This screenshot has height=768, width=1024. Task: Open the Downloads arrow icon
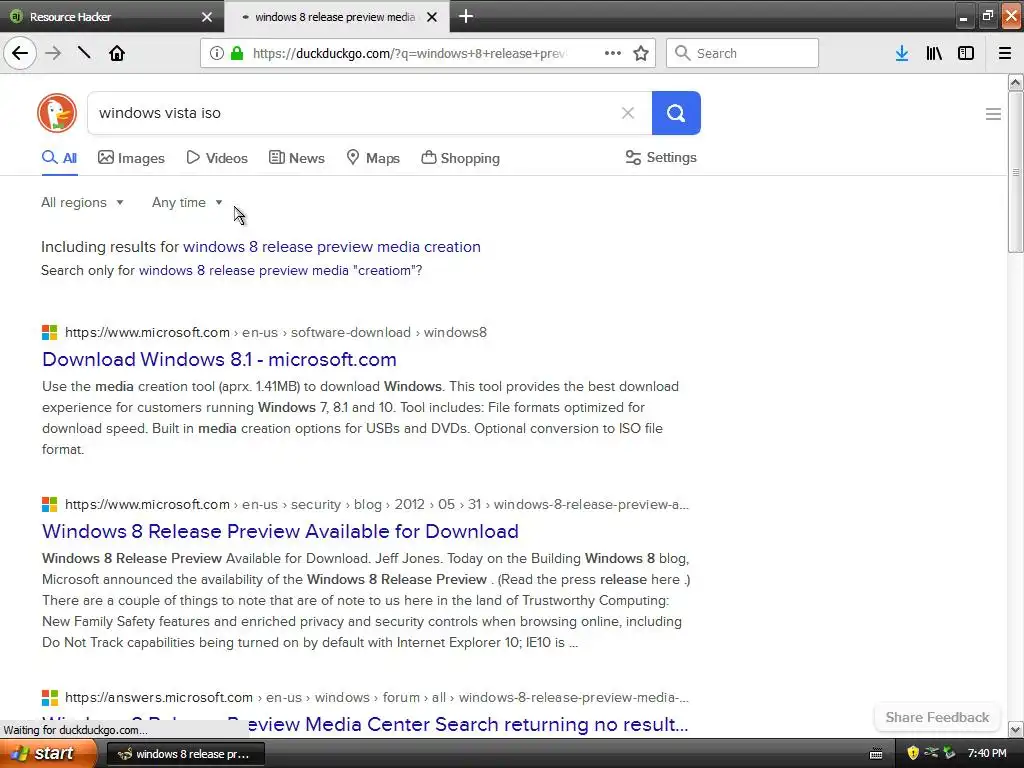(902, 53)
